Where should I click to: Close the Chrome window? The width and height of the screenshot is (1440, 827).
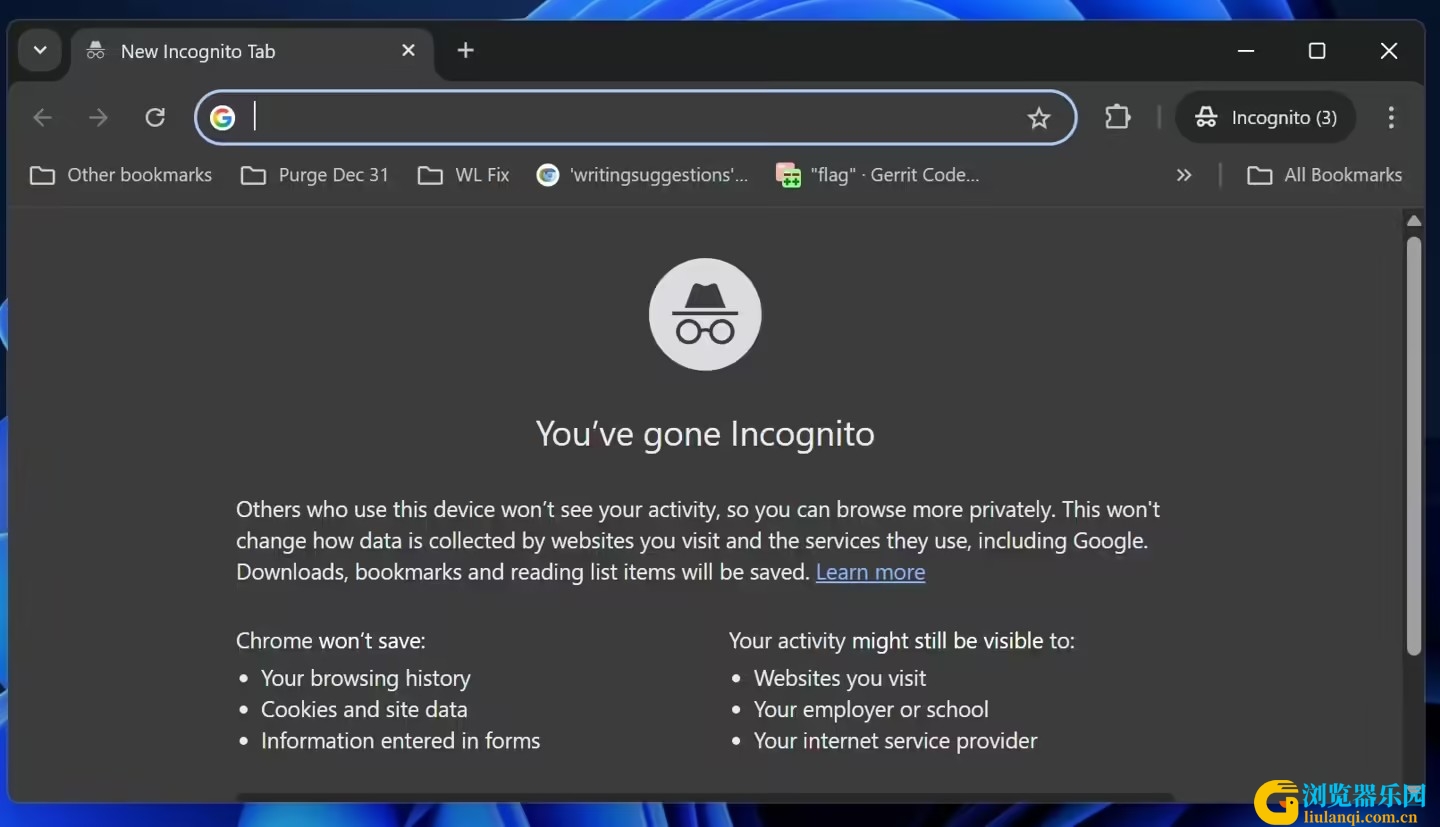pos(1389,50)
